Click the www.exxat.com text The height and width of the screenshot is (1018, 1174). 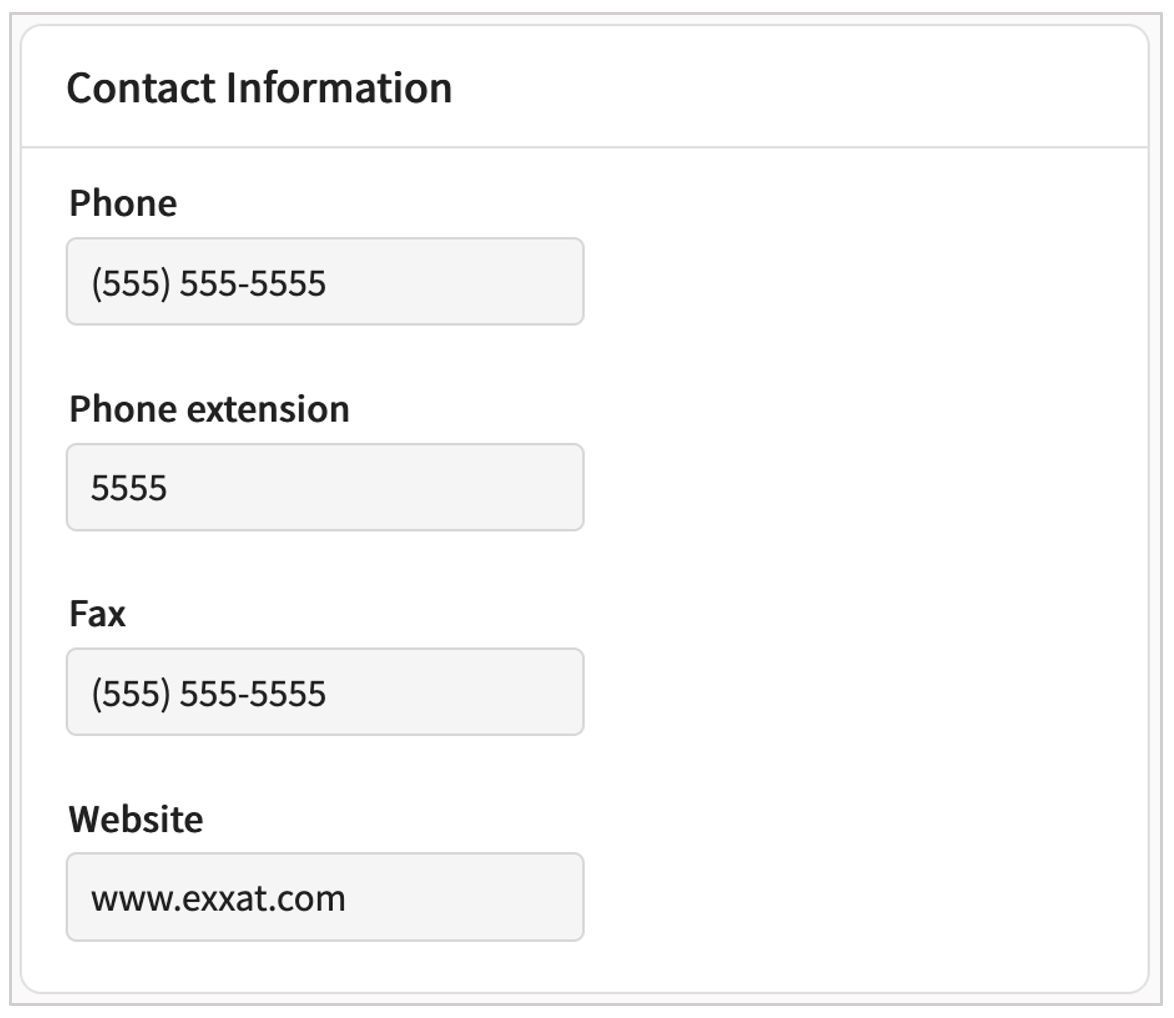coord(218,898)
